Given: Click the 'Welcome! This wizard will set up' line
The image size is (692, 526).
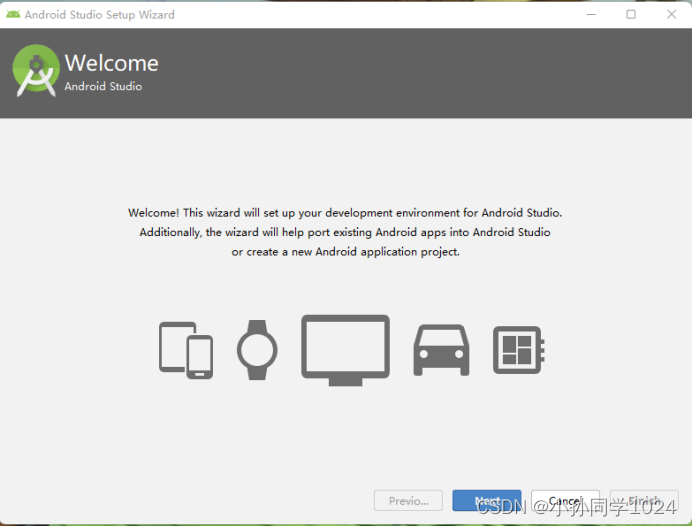Looking at the screenshot, I should (345, 213).
